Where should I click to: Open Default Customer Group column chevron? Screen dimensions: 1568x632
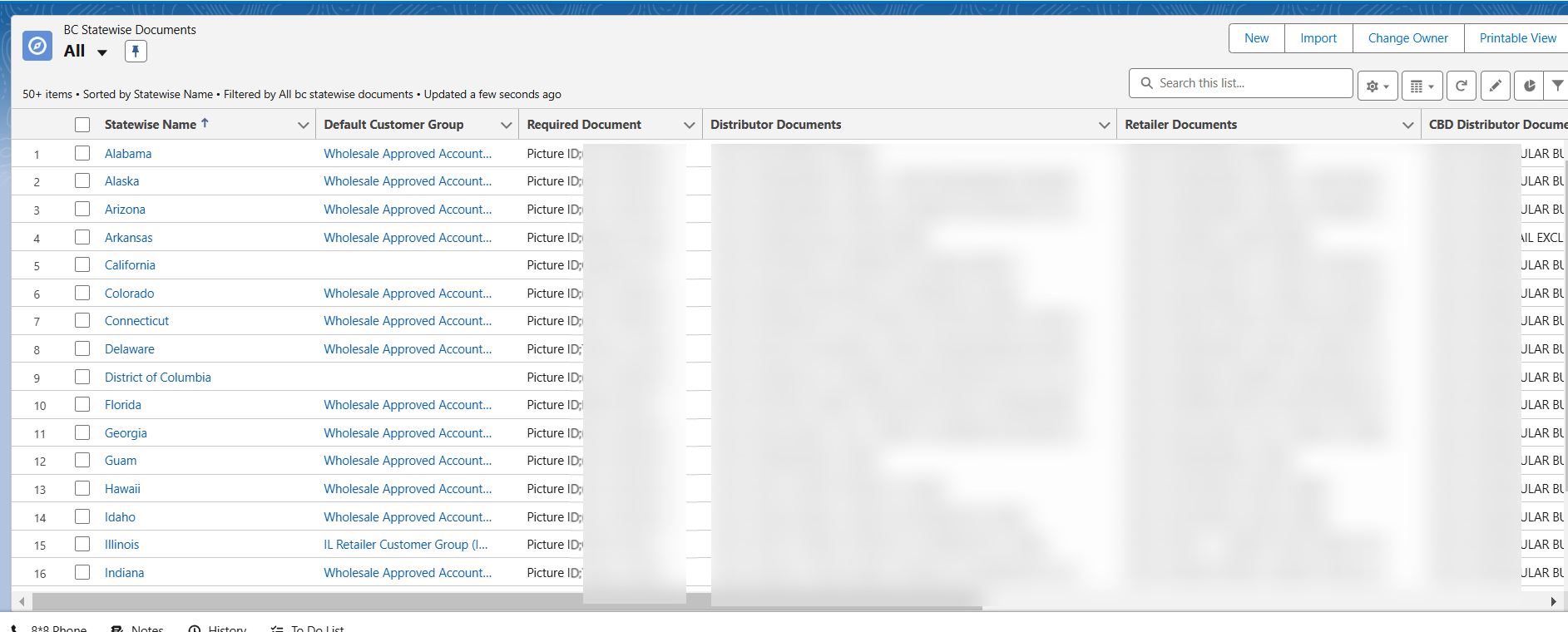click(506, 125)
